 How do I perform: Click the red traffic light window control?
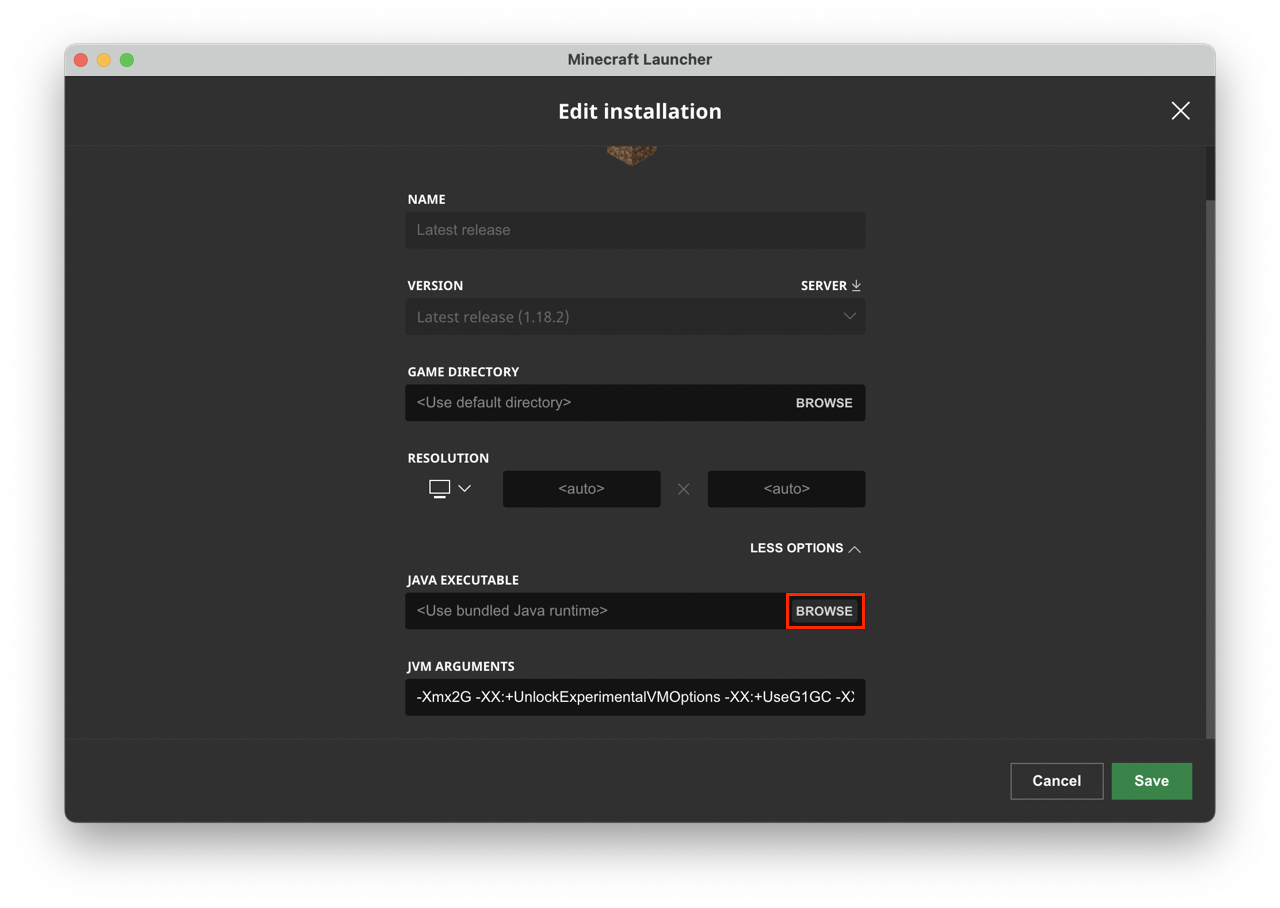tap(80, 59)
